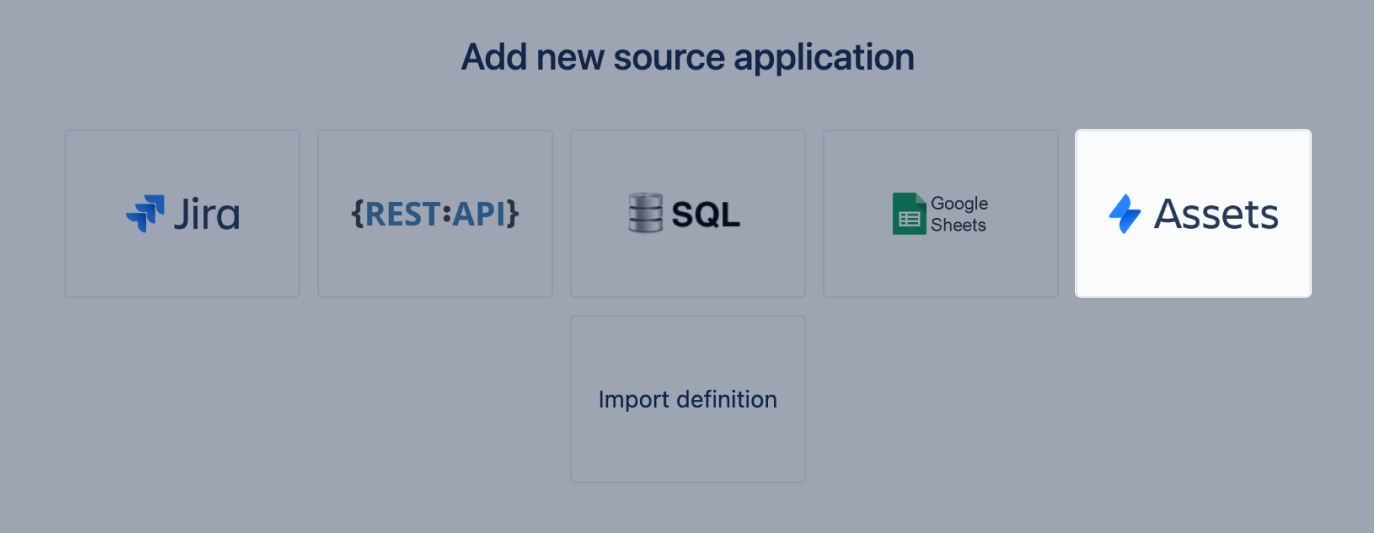The width and height of the screenshot is (1374, 533).
Task: Click the REST:API curly-brace logo
Action: click(x=435, y=214)
